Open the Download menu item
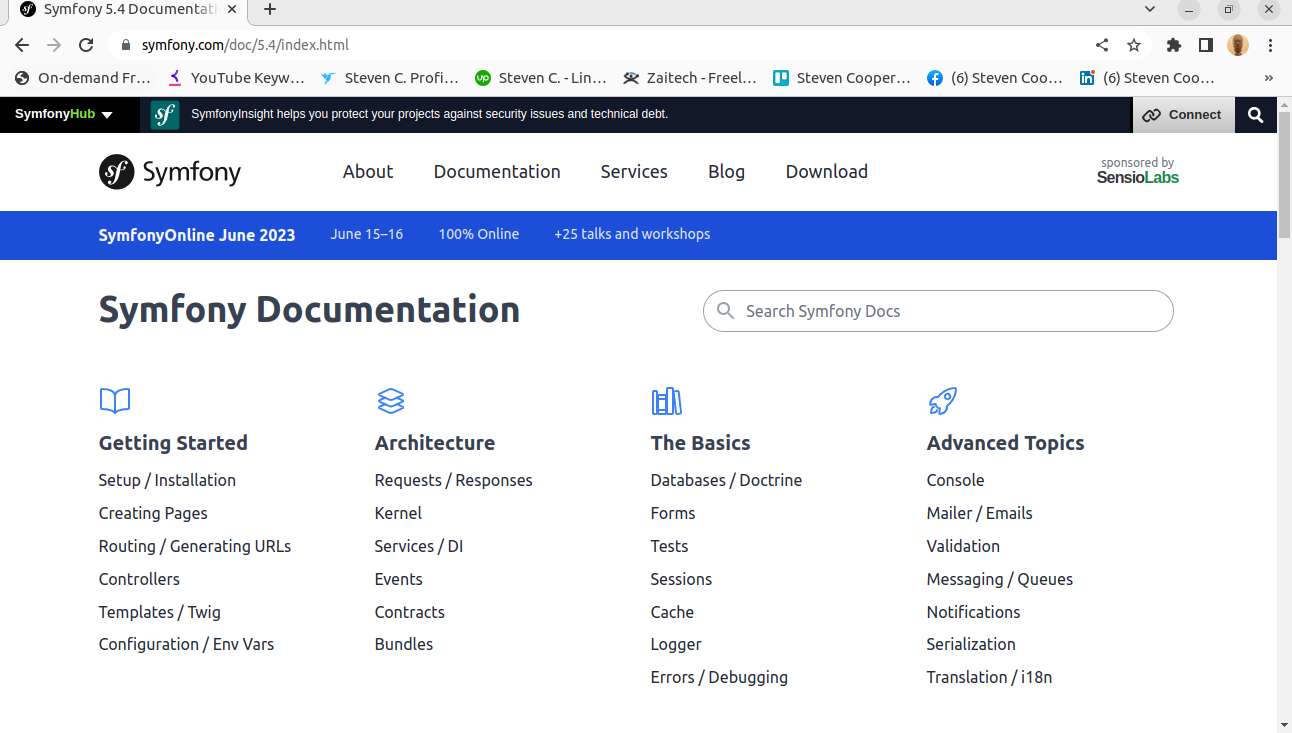 (x=827, y=172)
